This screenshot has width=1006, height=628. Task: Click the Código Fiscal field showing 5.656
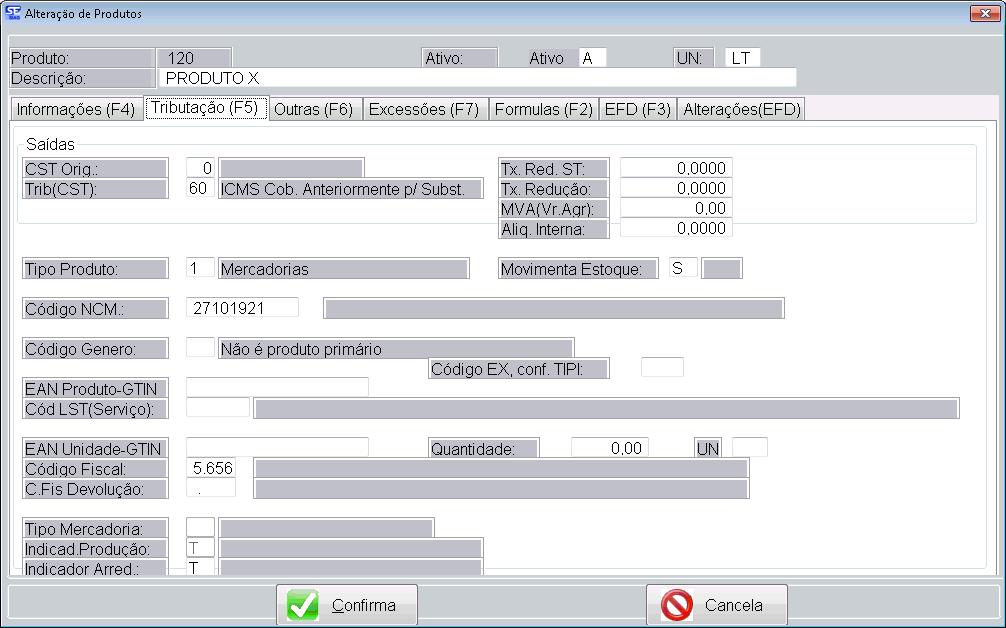[x=211, y=469]
